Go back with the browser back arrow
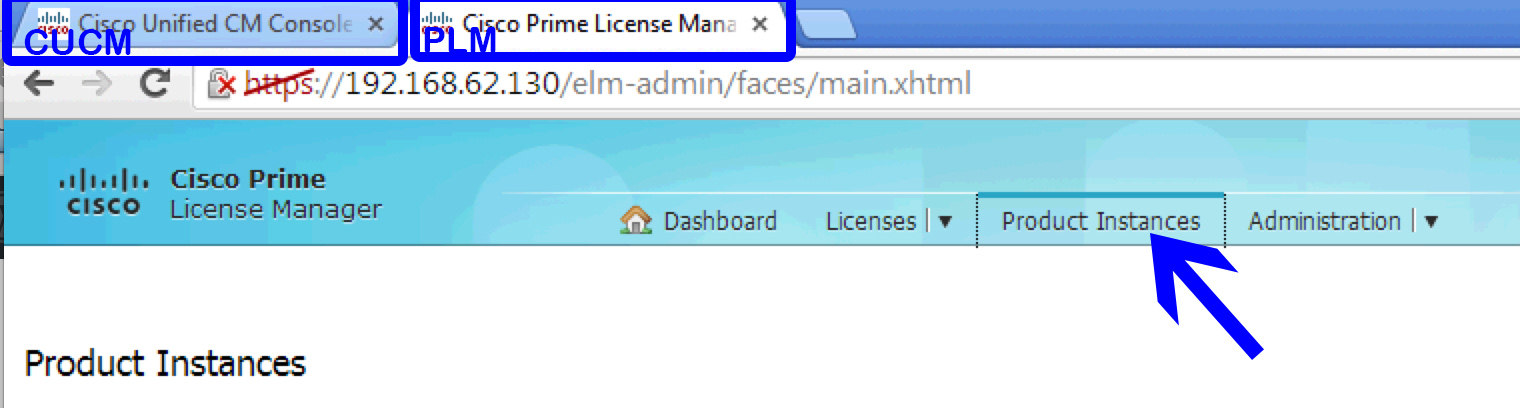 point(39,84)
